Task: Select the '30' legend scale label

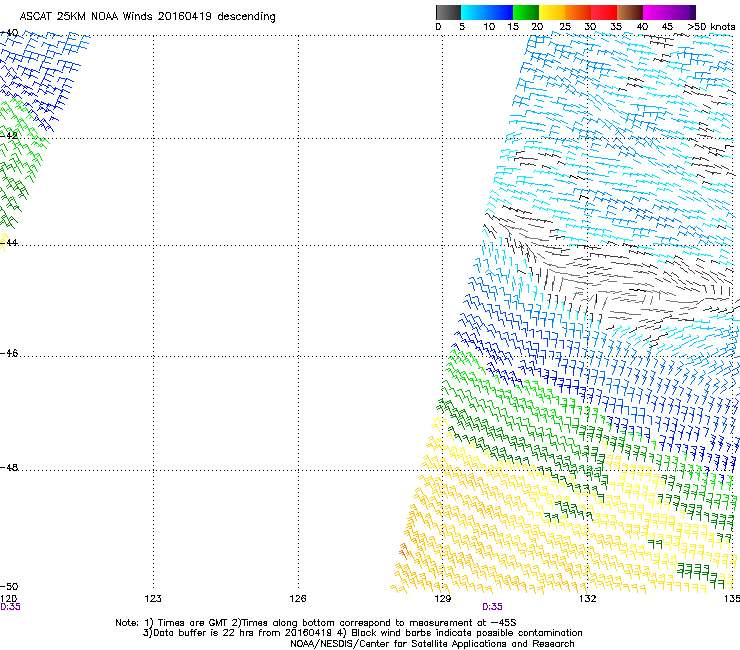Action: 590,27
